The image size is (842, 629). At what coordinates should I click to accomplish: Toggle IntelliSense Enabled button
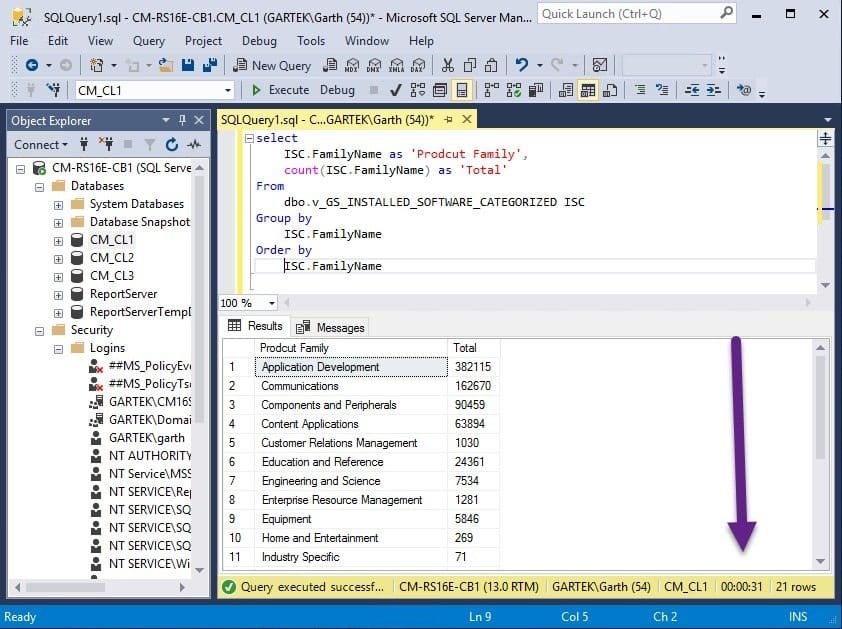coord(462,90)
